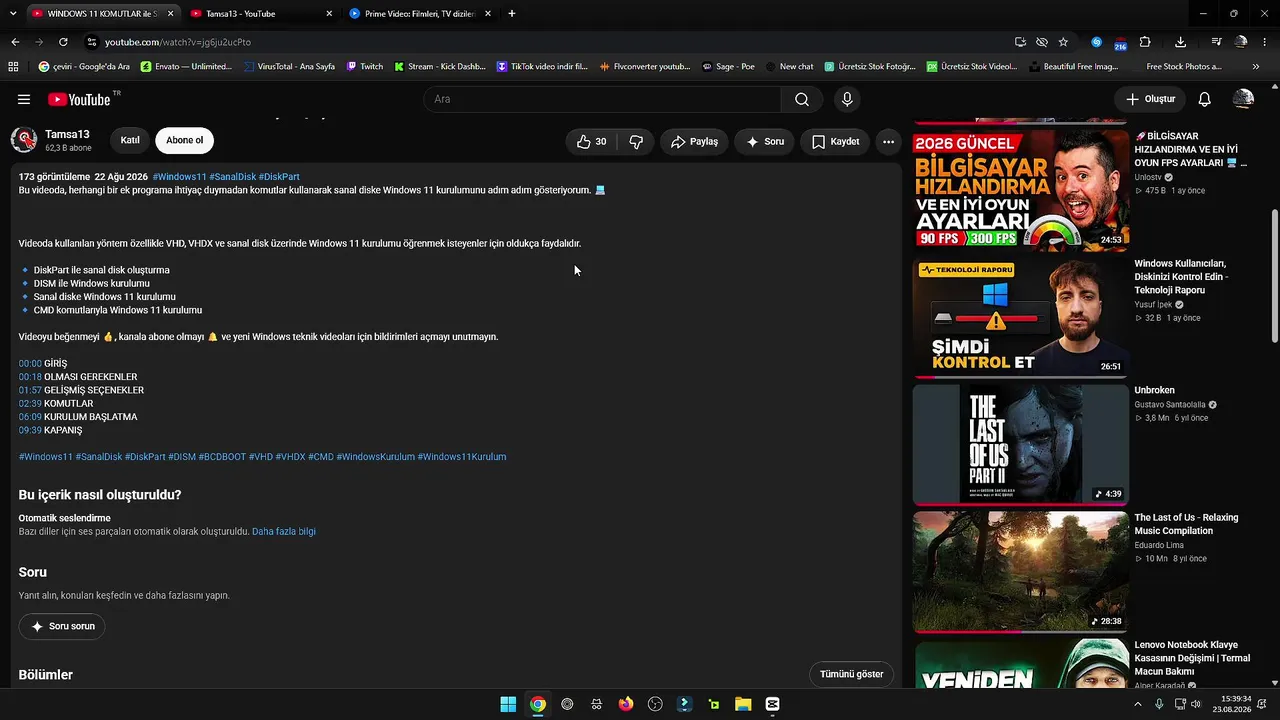The height and width of the screenshot is (720, 1280).
Task: Jump to 06:09 KURULUM BAŞLATMA timestamp
Action: (30, 417)
